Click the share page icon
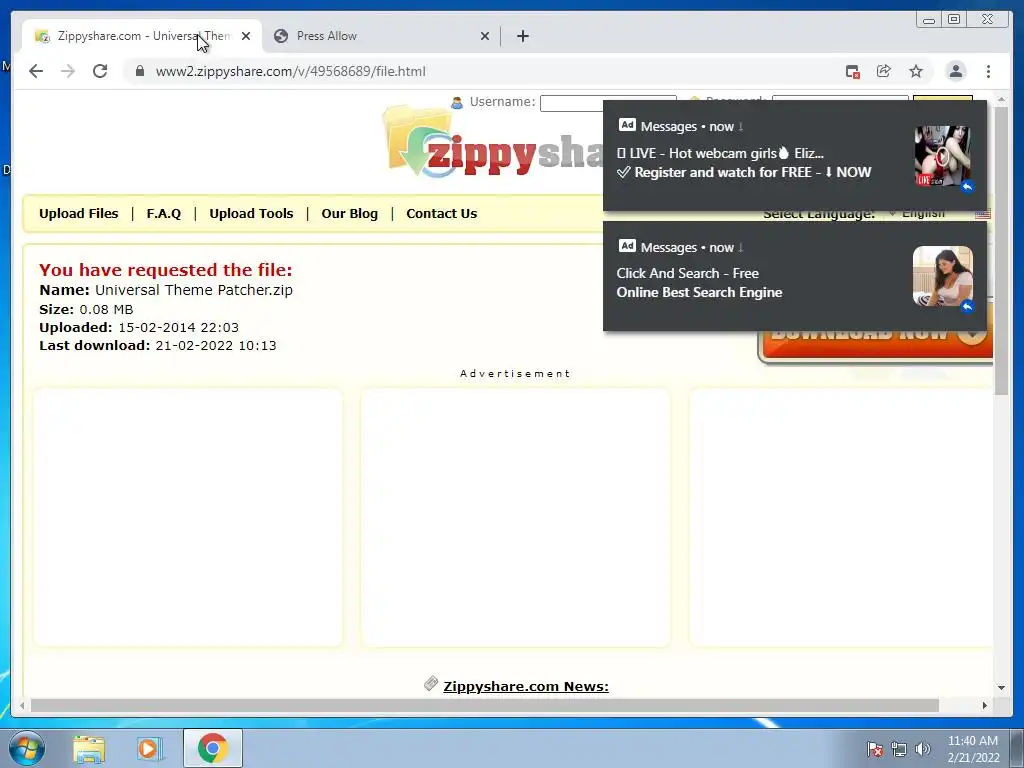The height and width of the screenshot is (768, 1024). (x=884, y=71)
